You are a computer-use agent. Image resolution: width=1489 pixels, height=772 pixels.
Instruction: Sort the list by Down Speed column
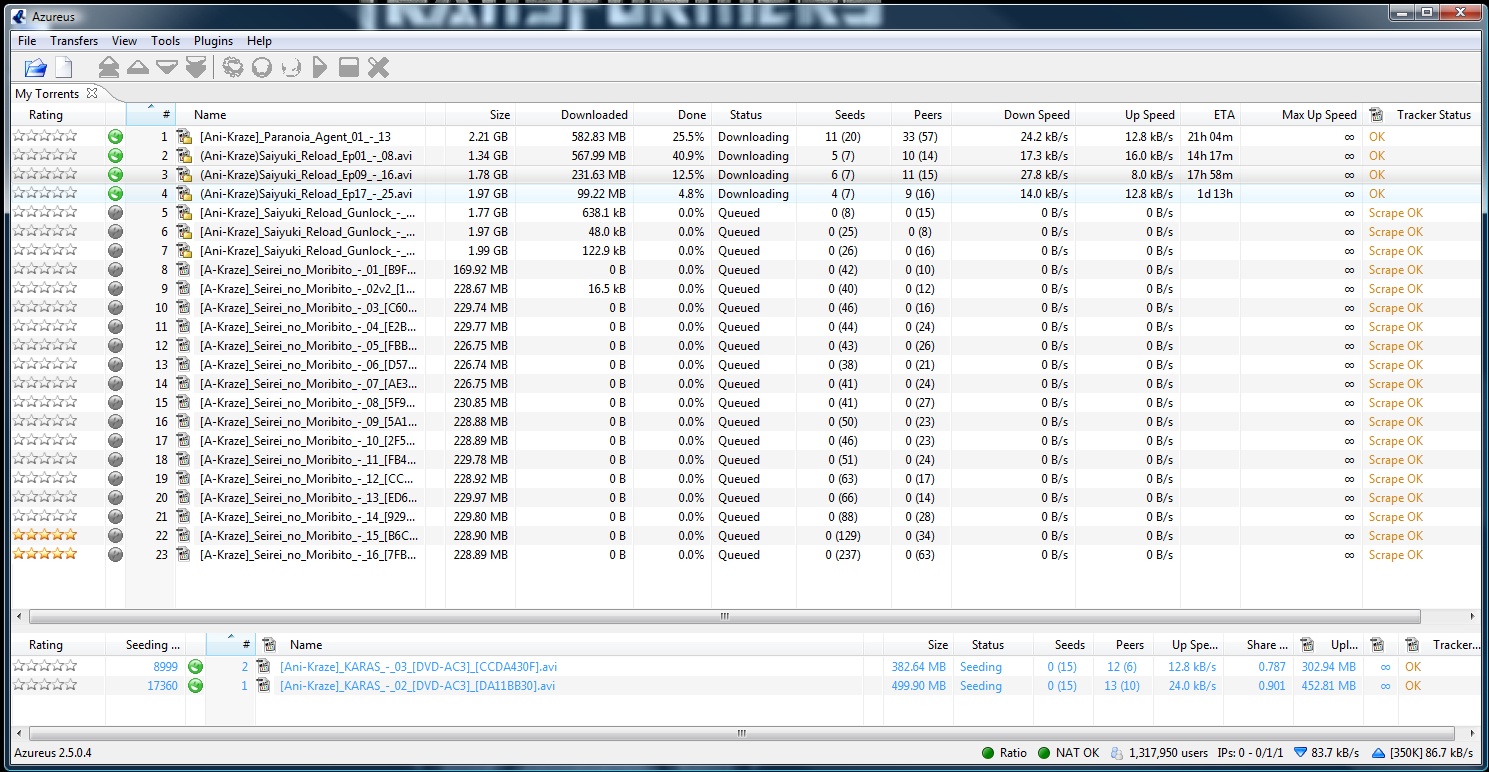point(1036,115)
